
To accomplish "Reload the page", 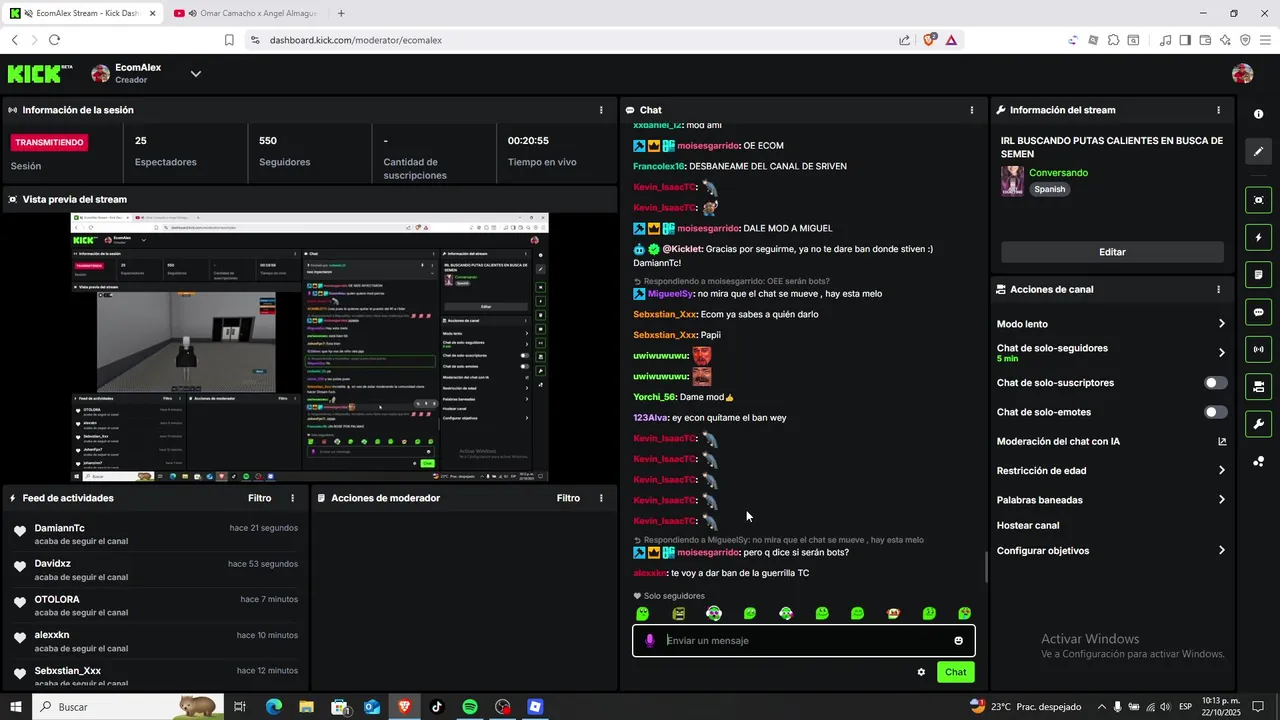I will 54,40.
